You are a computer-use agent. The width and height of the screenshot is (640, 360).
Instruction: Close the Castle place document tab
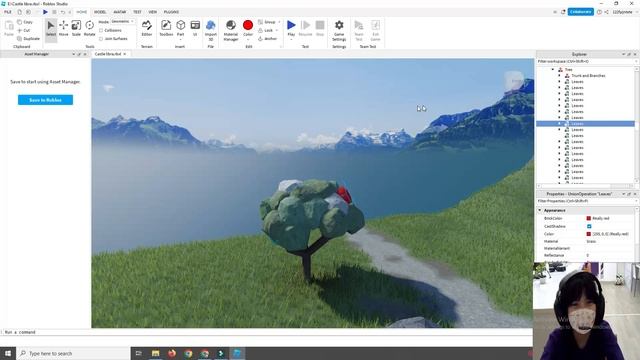[x=125, y=54]
